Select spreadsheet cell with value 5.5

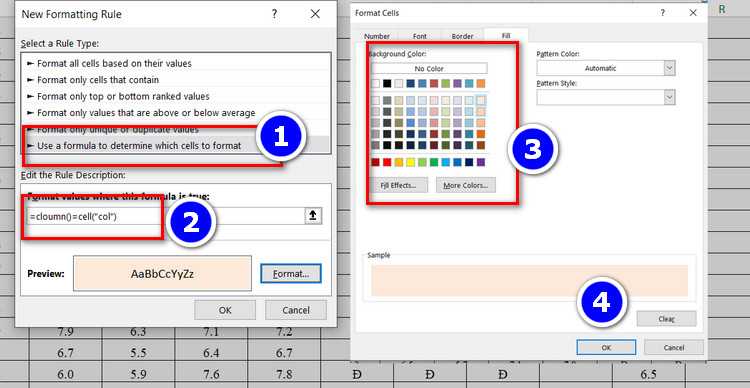coord(138,353)
